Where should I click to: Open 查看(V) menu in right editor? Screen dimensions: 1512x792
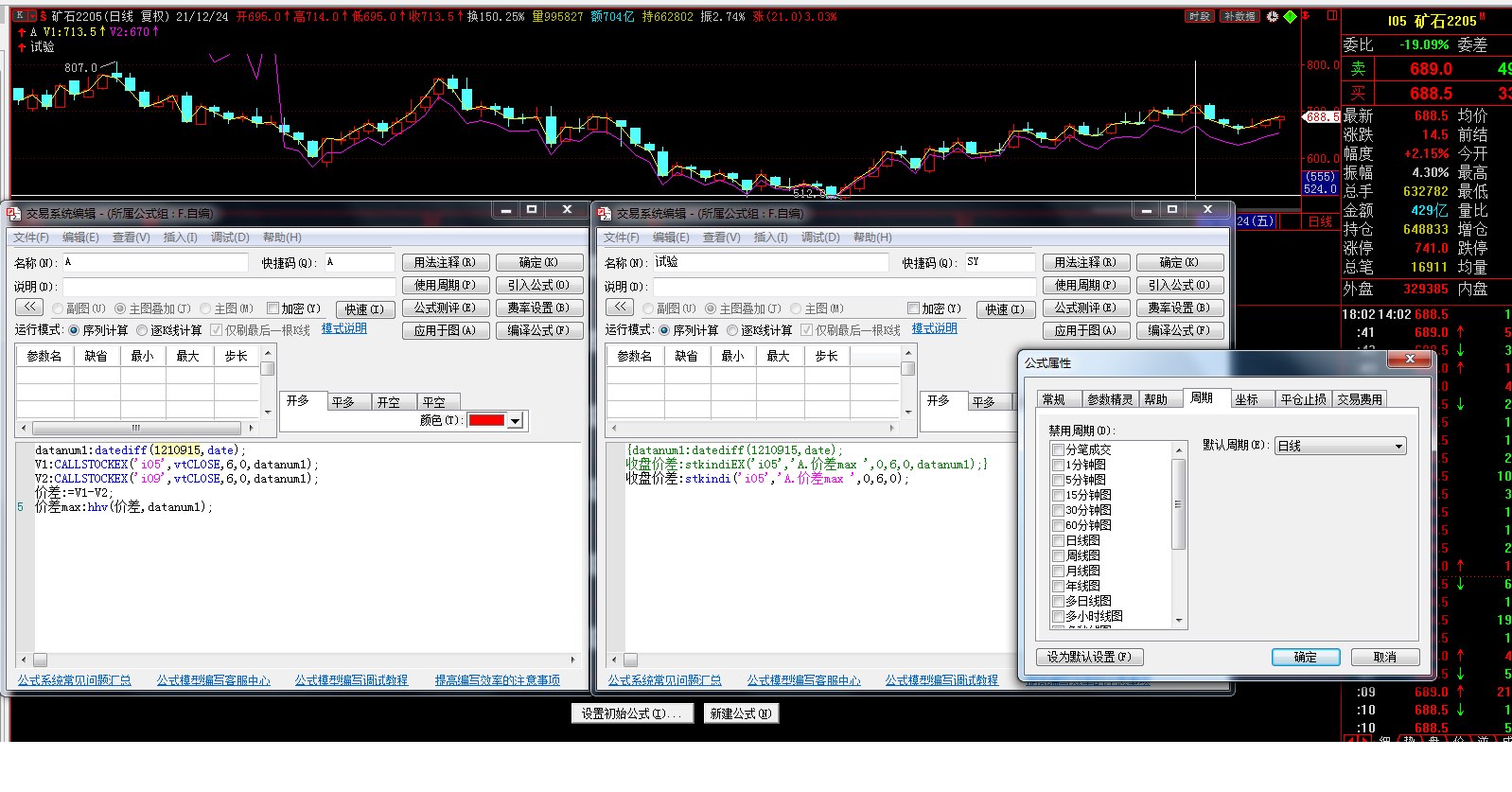tap(722, 238)
